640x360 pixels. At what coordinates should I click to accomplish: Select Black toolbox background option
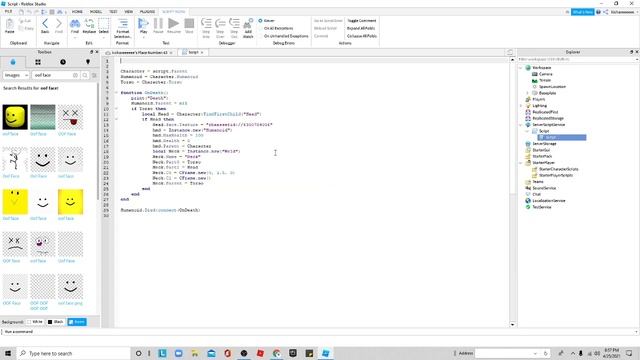[x=56, y=322]
